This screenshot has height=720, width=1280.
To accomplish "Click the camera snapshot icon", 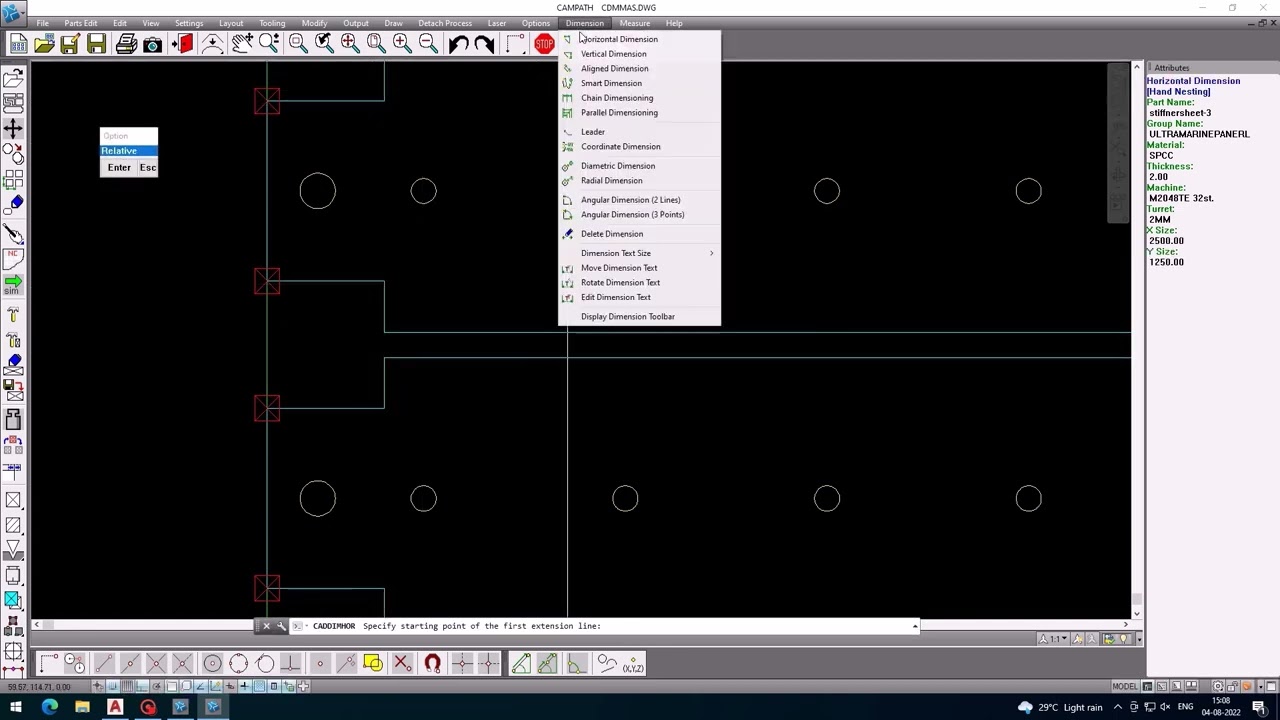I will [x=152, y=43].
